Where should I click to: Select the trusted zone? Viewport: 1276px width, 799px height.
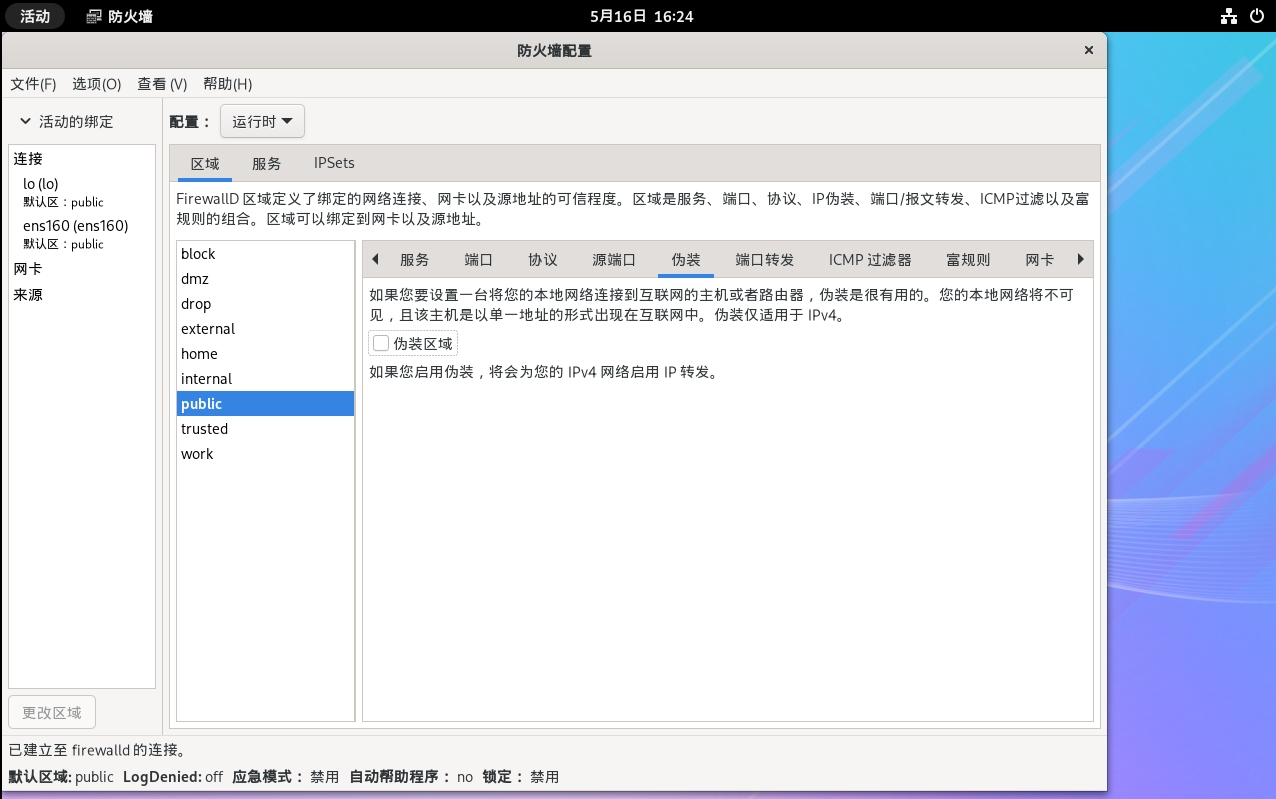point(266,429)
